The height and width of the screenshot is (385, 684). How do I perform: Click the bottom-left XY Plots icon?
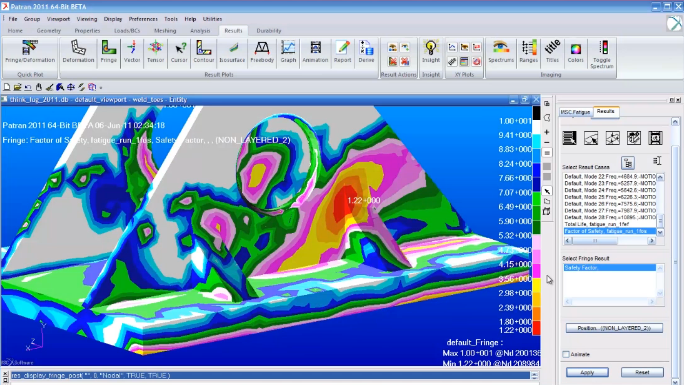pos(452,61)
